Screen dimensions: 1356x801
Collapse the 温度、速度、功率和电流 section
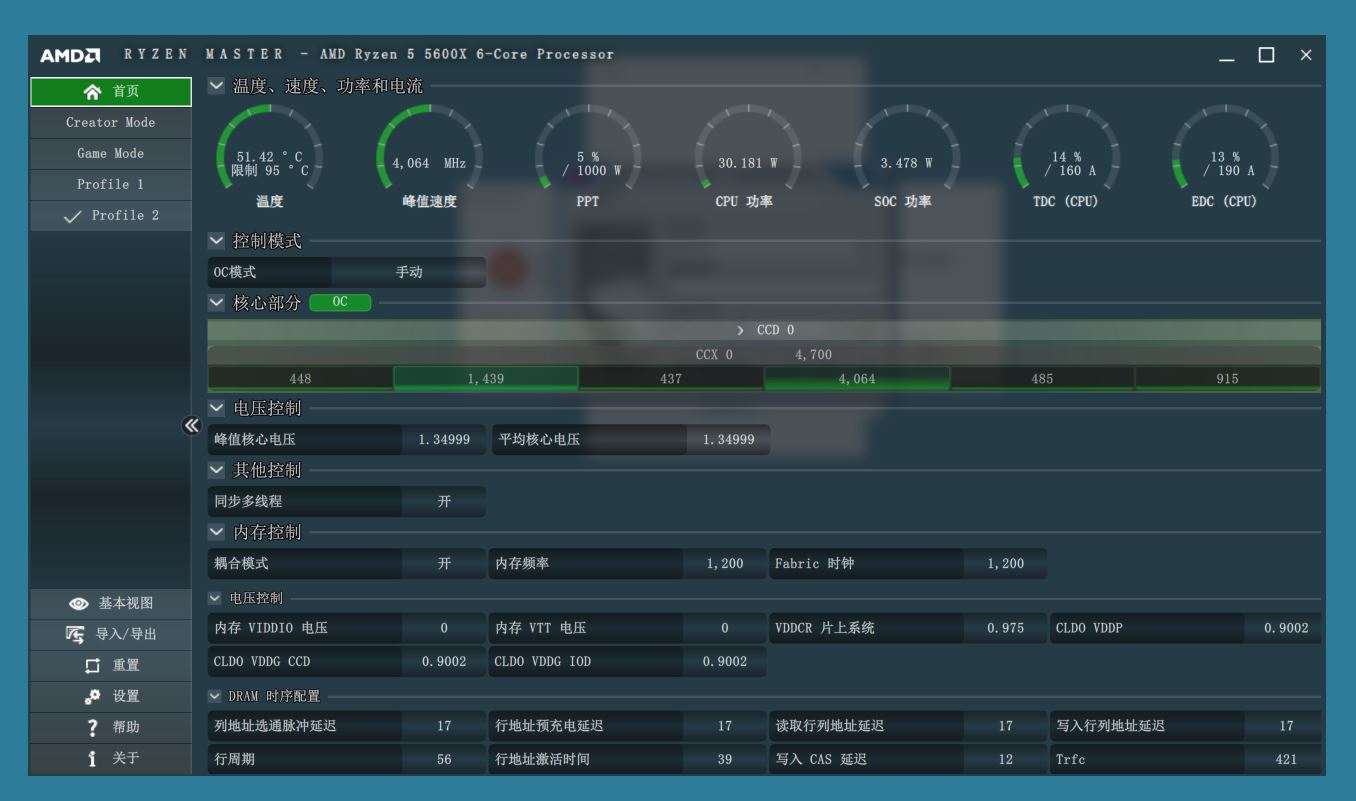217,86
